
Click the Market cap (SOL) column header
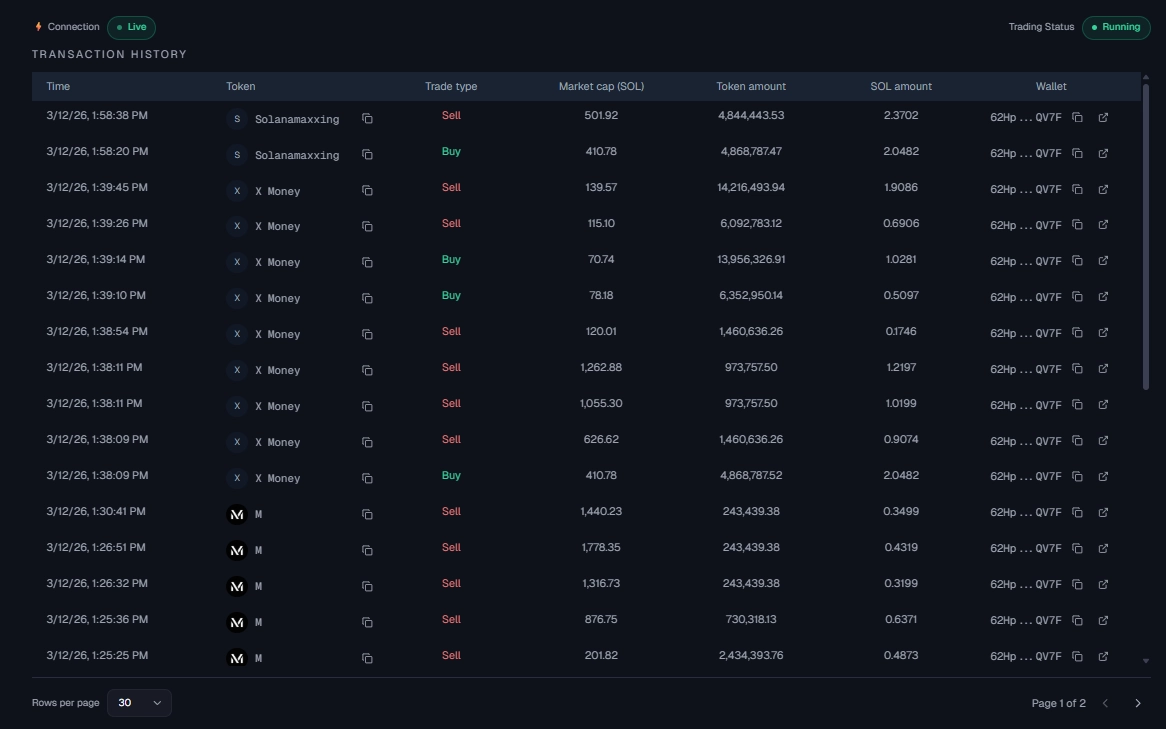601,86
